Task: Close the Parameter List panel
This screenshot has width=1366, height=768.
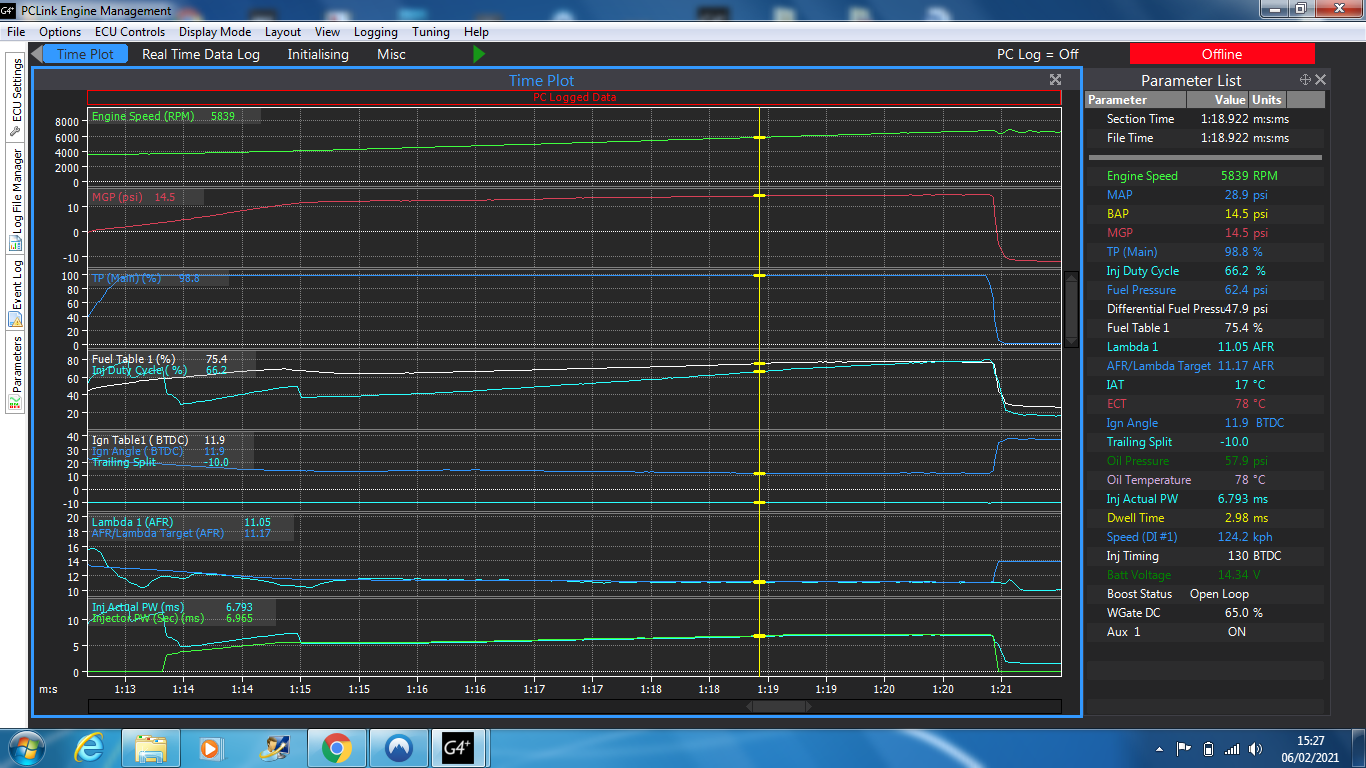Action: 1320,80
